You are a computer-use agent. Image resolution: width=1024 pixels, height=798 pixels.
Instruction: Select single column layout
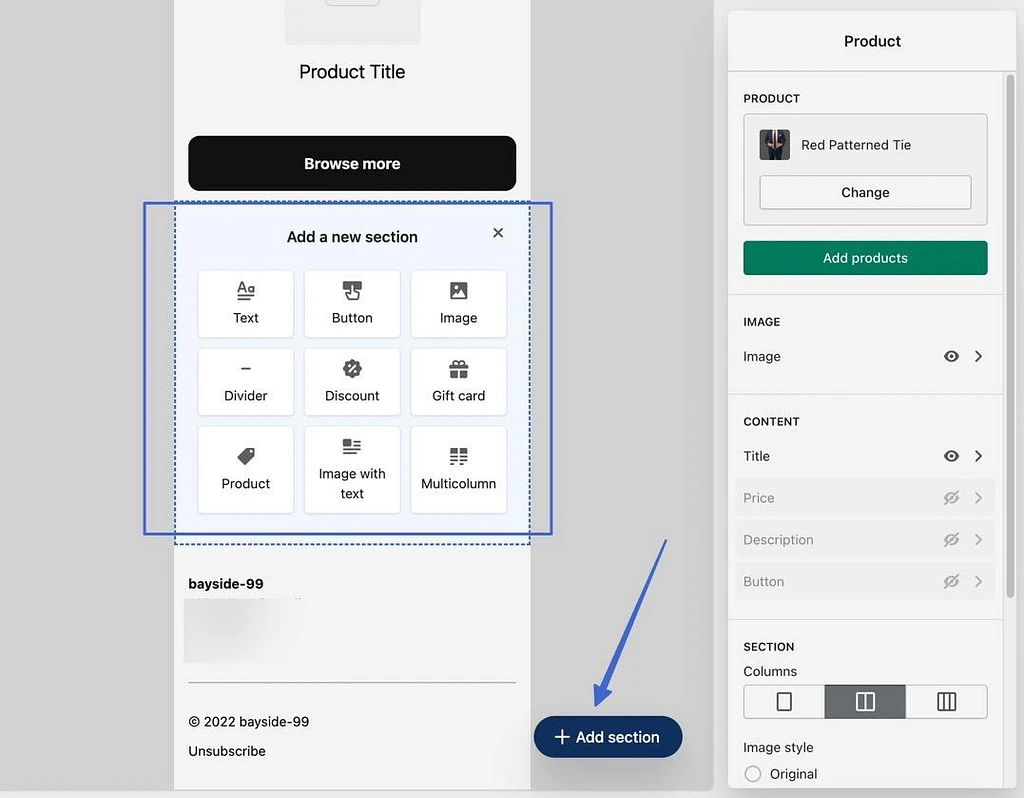coord(784,701)
